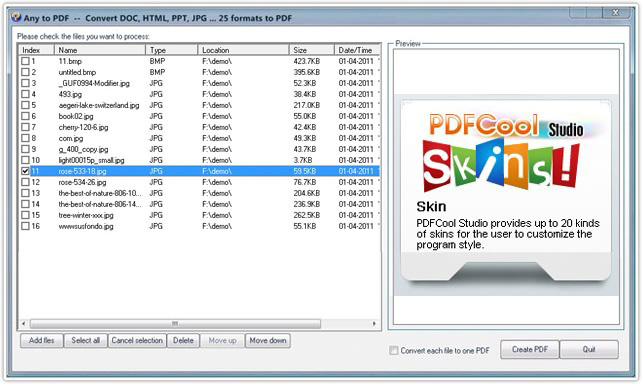Close the Any to PDF window
642x384 pixels.
(x=615, y=13)
